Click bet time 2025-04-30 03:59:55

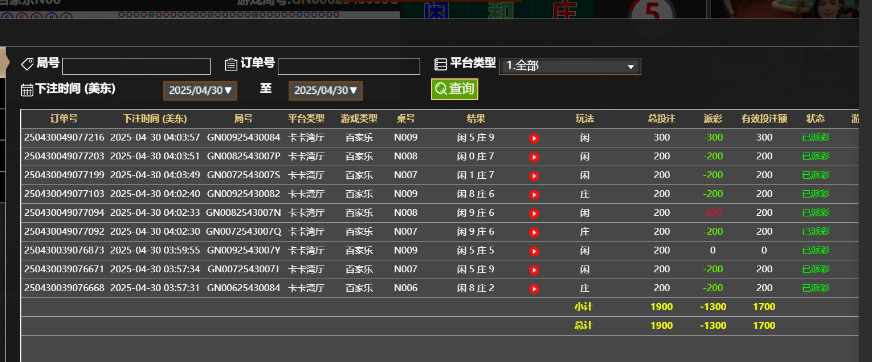[155, 250]
